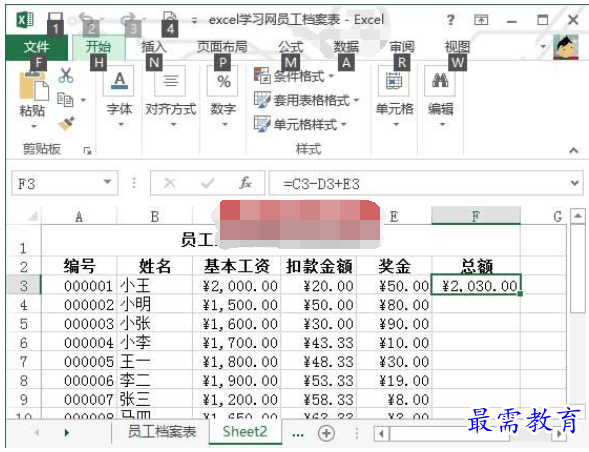The height and width of the screenshot is (452, 589).
Task: Select column F header
Action: click(x=476, y=216)
